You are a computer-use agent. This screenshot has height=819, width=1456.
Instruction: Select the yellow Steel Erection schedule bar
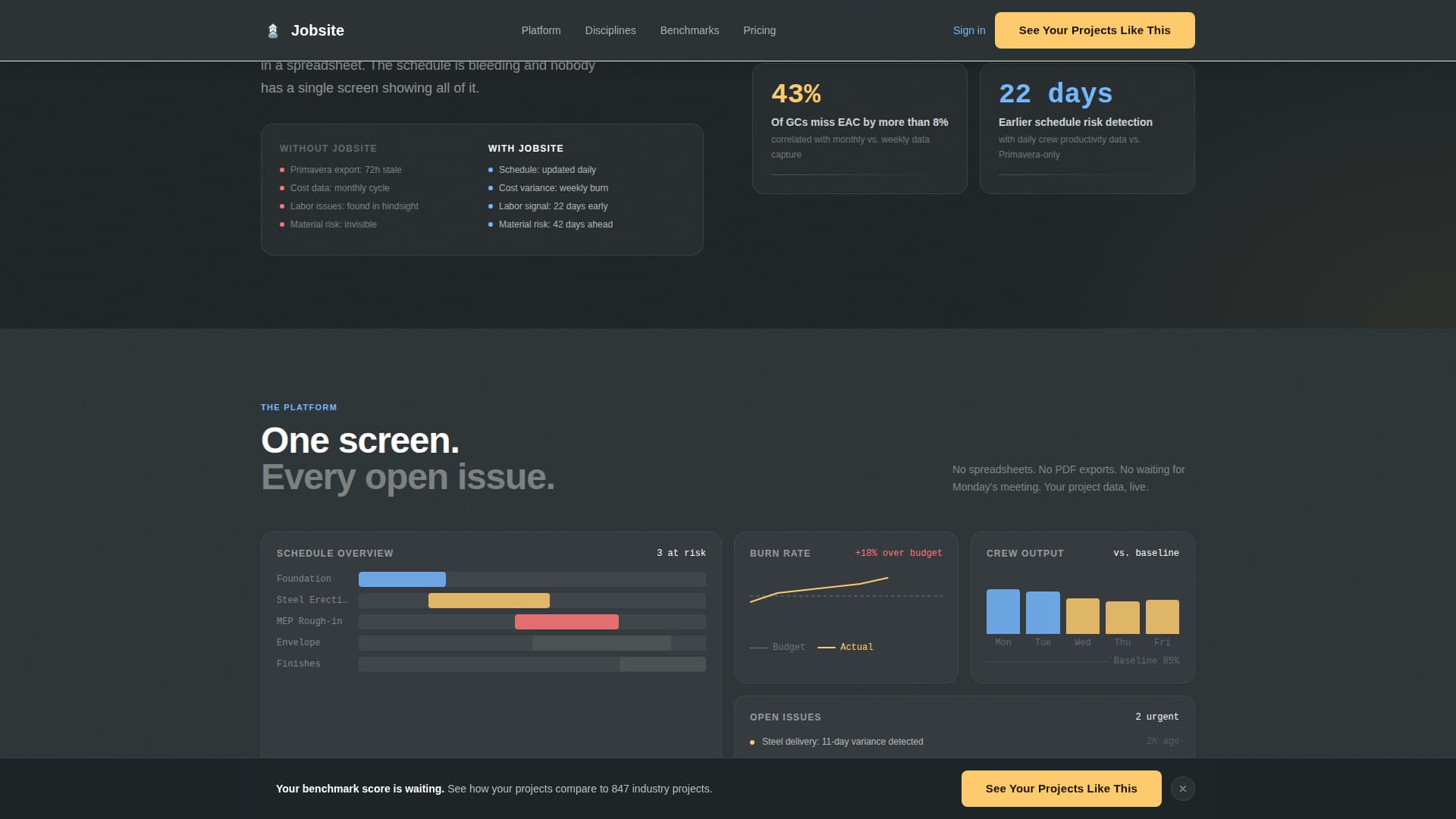tap(489, 601)
